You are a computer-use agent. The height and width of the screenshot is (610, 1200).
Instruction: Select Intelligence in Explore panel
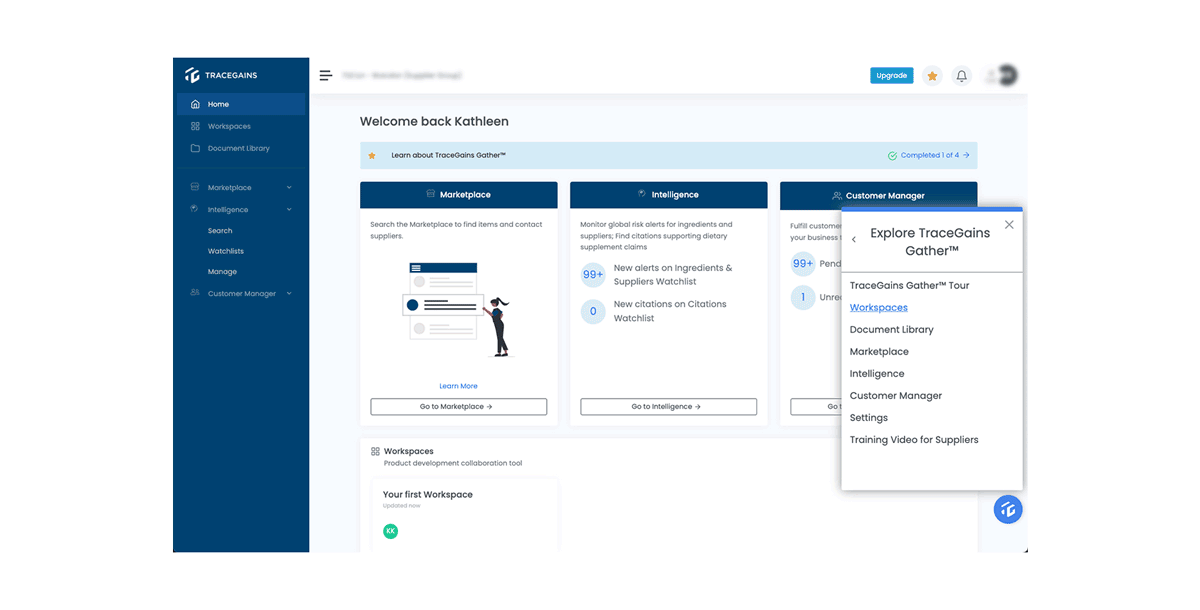pos(877,373)
